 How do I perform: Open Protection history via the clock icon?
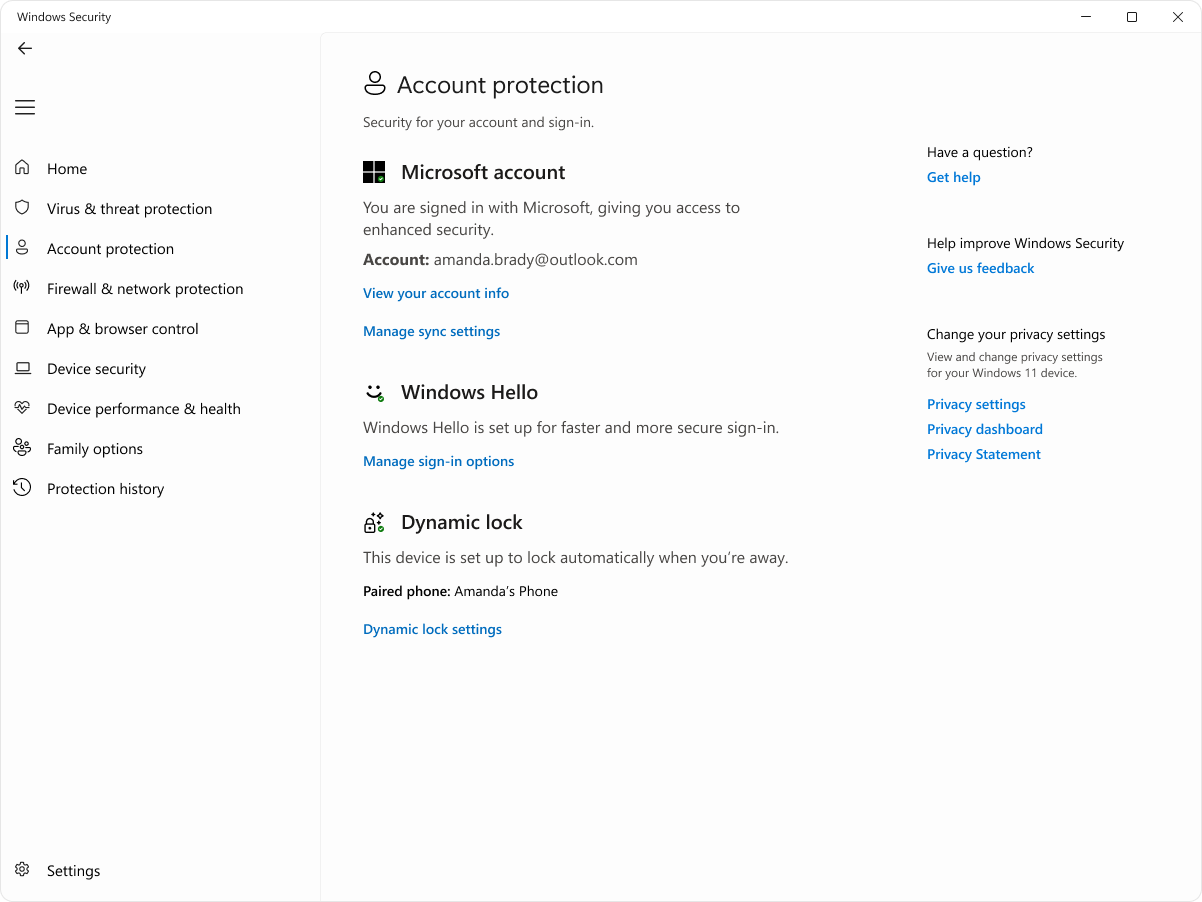click(x=22, y=488)
